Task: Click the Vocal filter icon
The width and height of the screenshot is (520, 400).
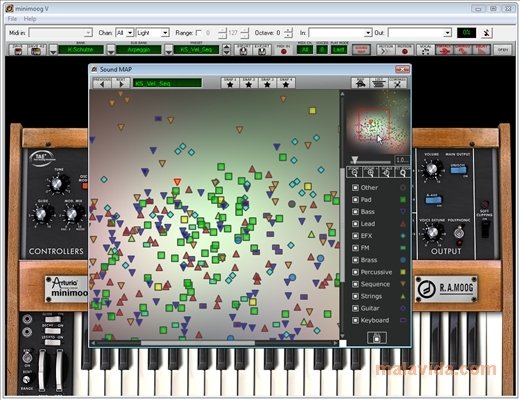Action: coord(425,51)
